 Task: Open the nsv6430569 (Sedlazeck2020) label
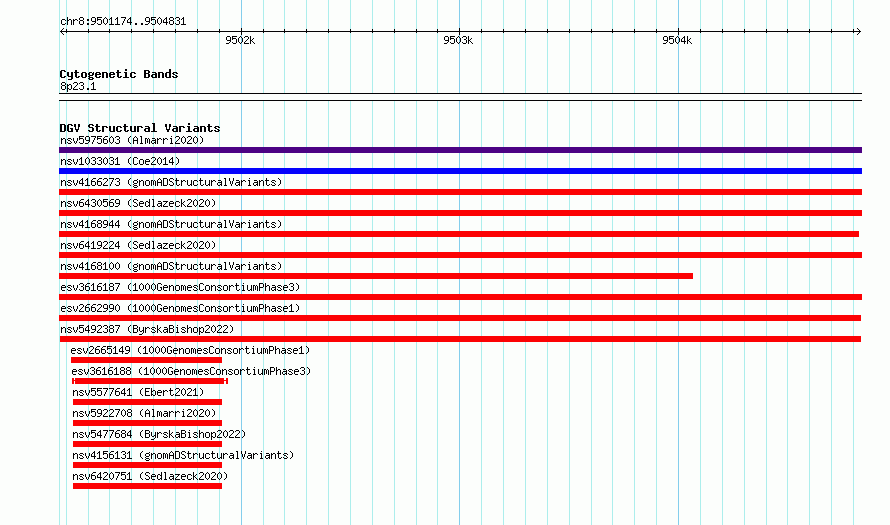pos(138,203)
